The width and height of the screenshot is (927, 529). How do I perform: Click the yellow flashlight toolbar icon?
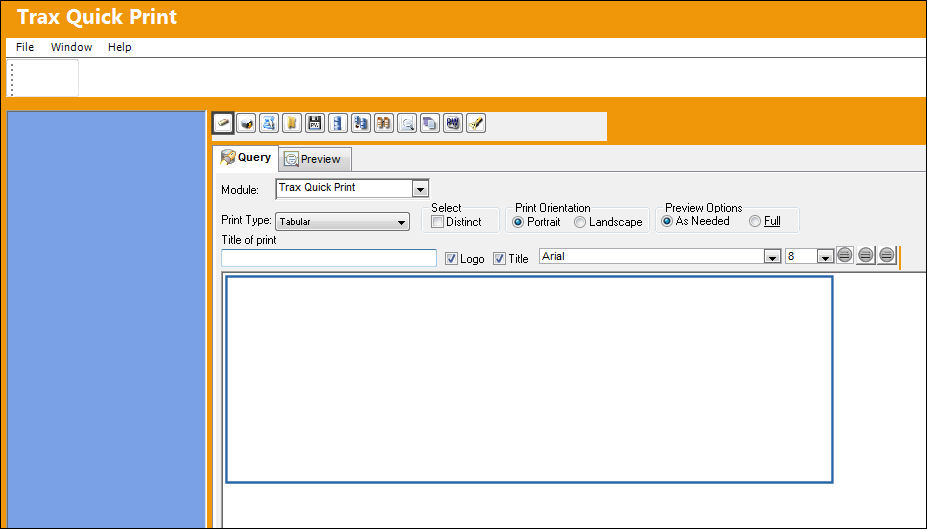[x=476, y=124]
